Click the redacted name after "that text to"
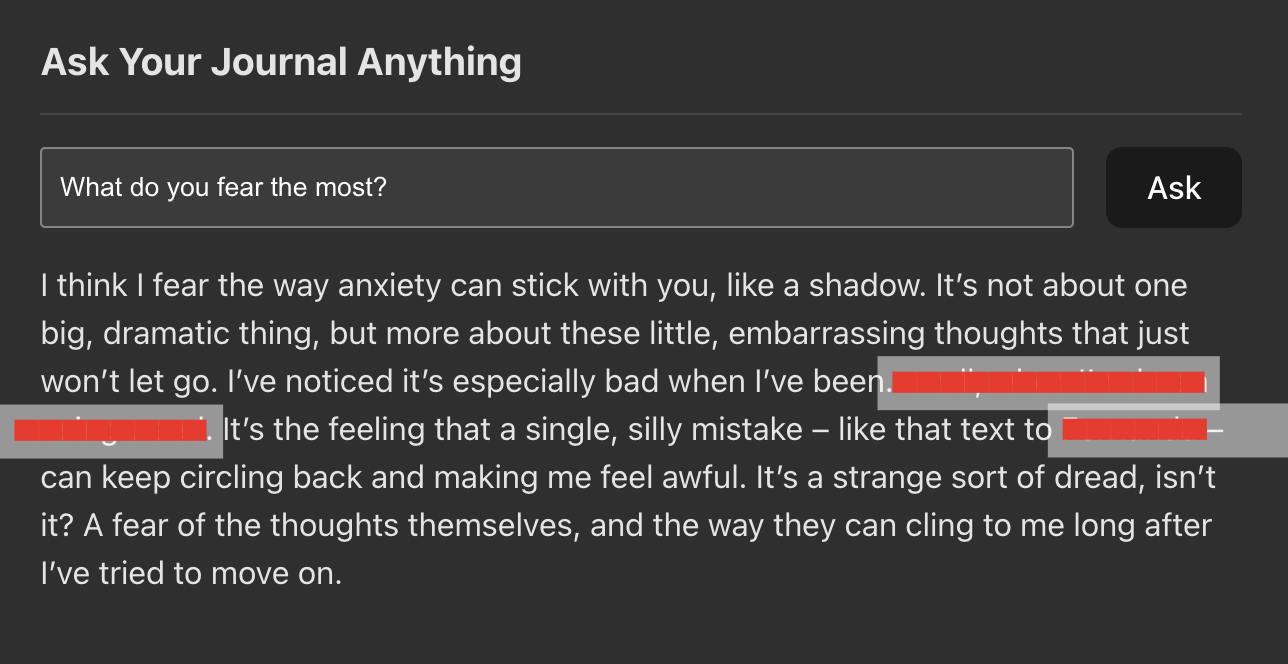This screenshot has height=664, width=1288. click(x=1134, y=431)
